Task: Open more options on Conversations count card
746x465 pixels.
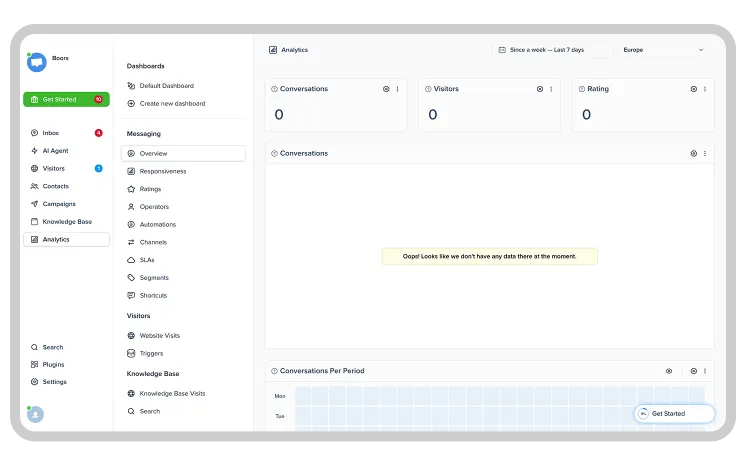Action: pos(398,89)
